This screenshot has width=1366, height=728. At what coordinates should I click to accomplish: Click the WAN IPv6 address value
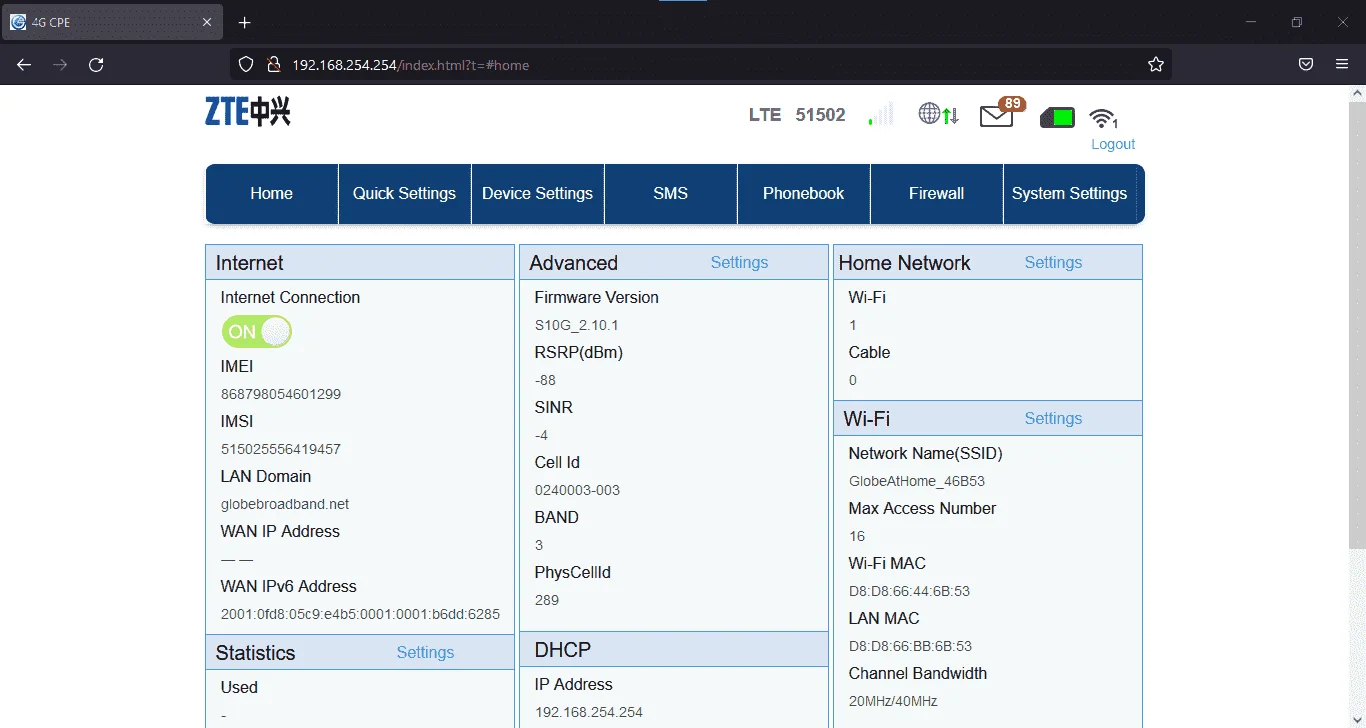tap(360, 614)
